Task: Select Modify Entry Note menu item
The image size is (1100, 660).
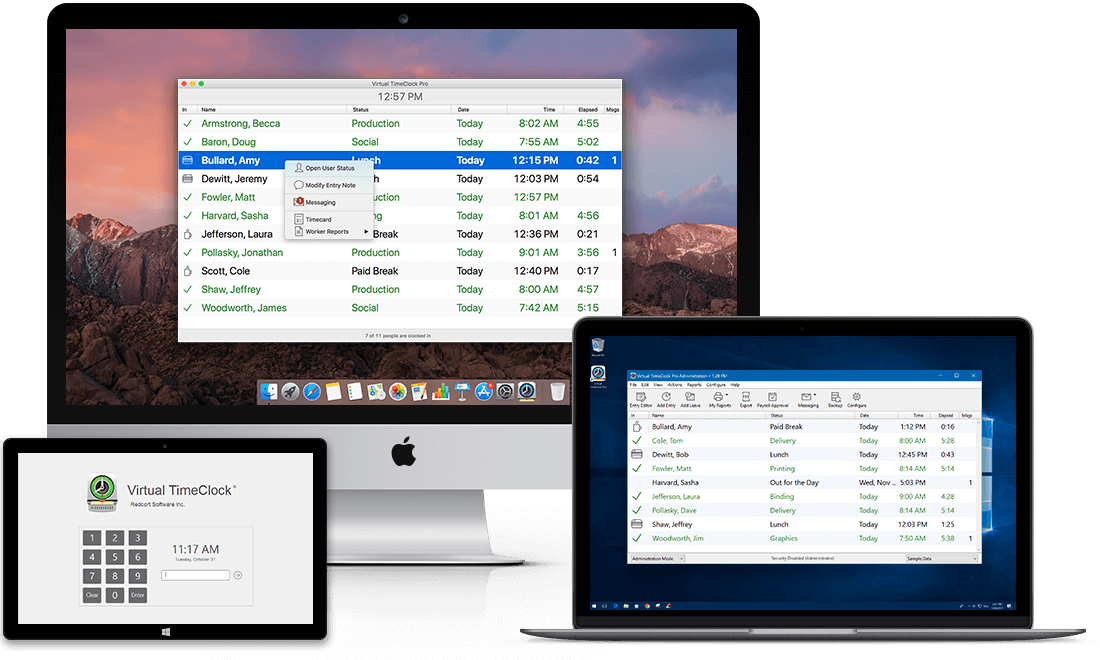Action: click(329, 185)
